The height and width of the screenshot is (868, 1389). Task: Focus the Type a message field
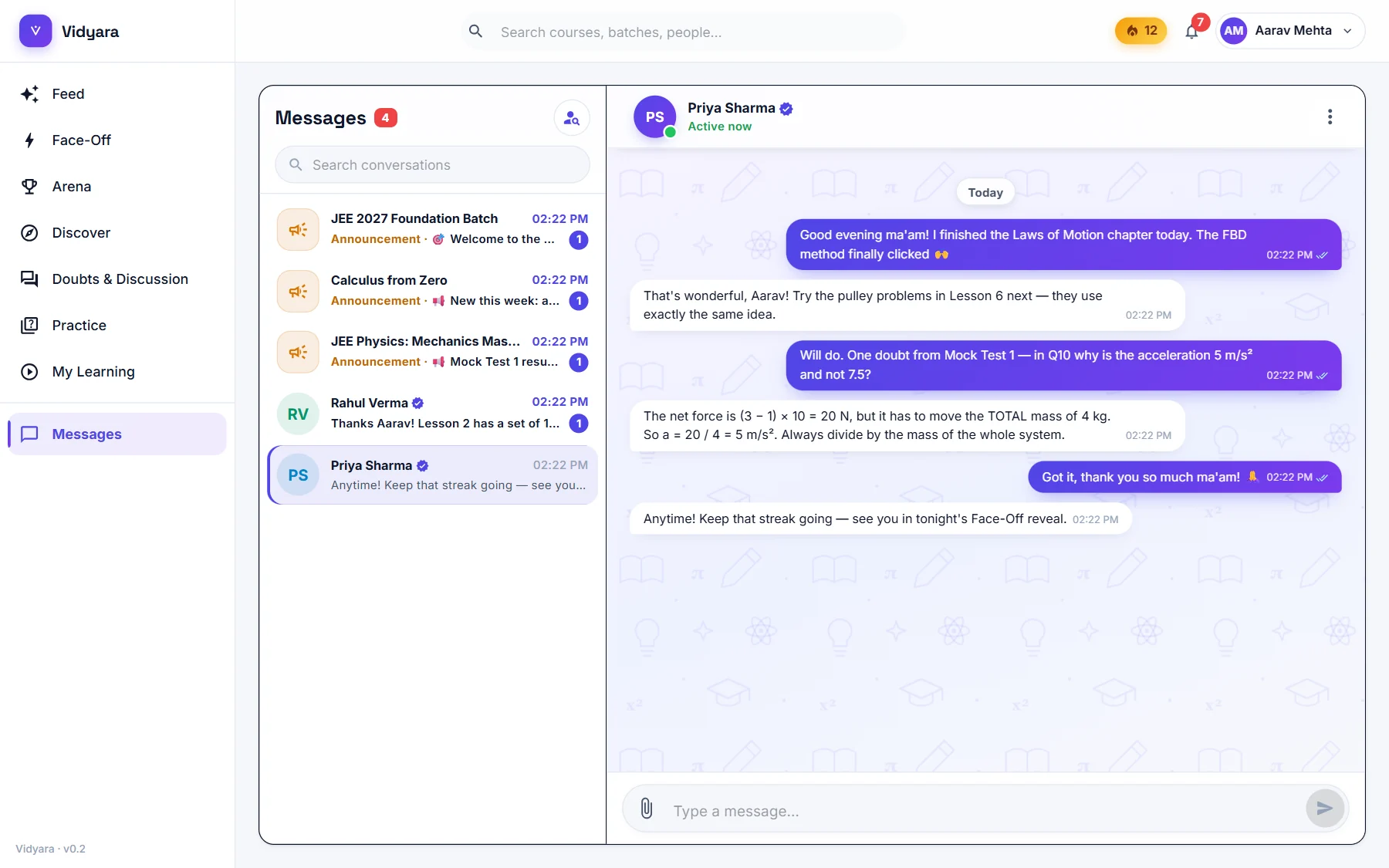coord(984,811)
